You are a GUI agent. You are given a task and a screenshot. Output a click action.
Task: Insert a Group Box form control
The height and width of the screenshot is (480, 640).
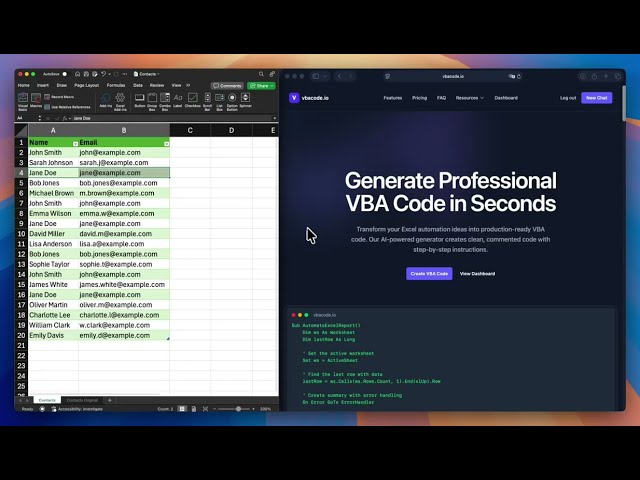tap(152, 98)
